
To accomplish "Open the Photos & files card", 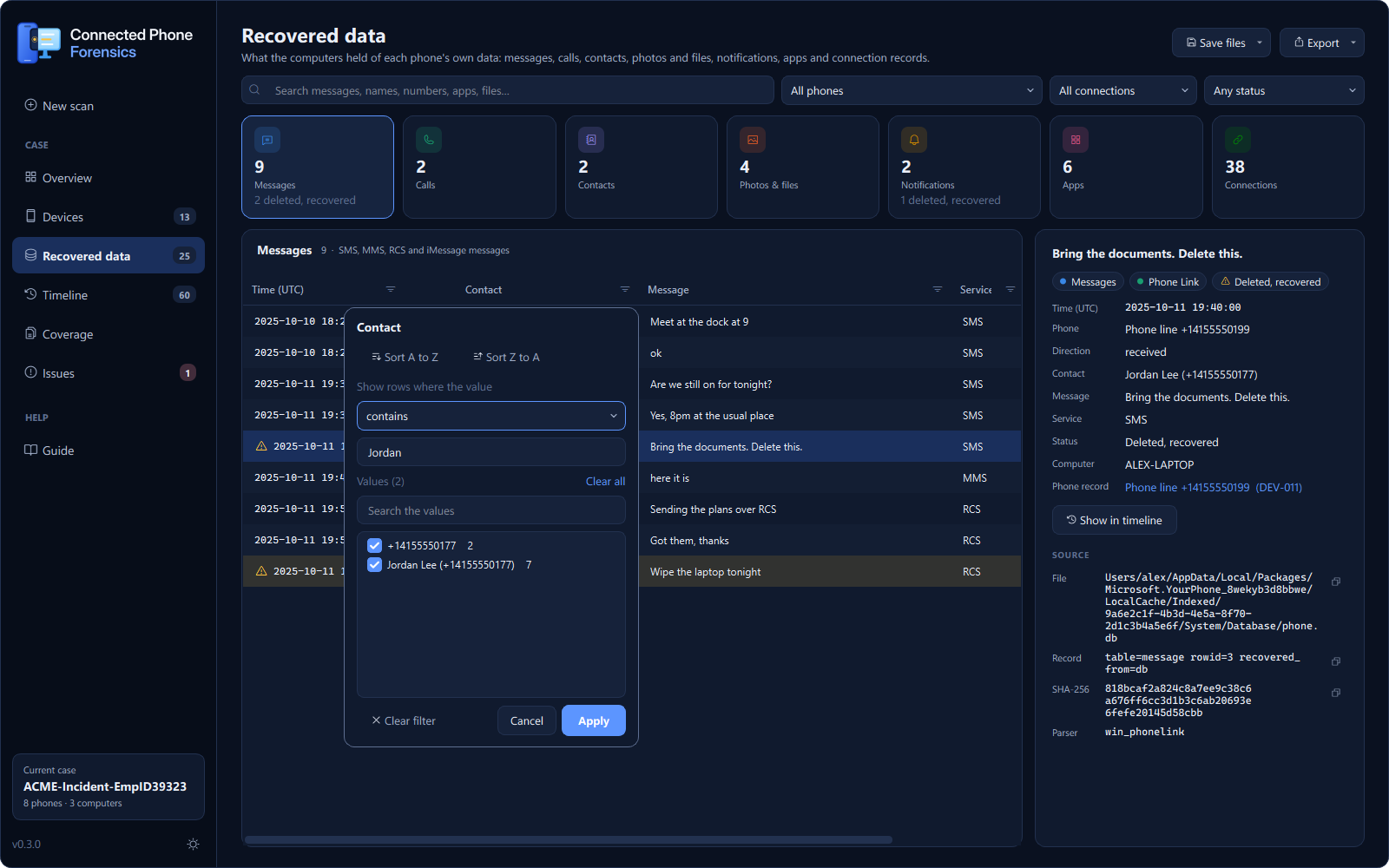I will 803,167.
